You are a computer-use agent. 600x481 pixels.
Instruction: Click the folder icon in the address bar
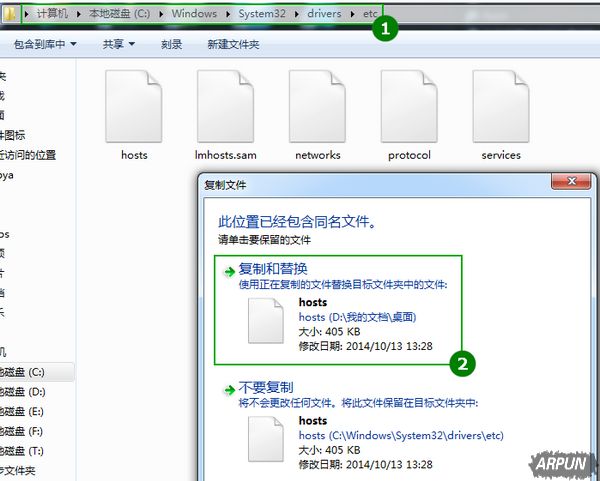pos(10,13)
